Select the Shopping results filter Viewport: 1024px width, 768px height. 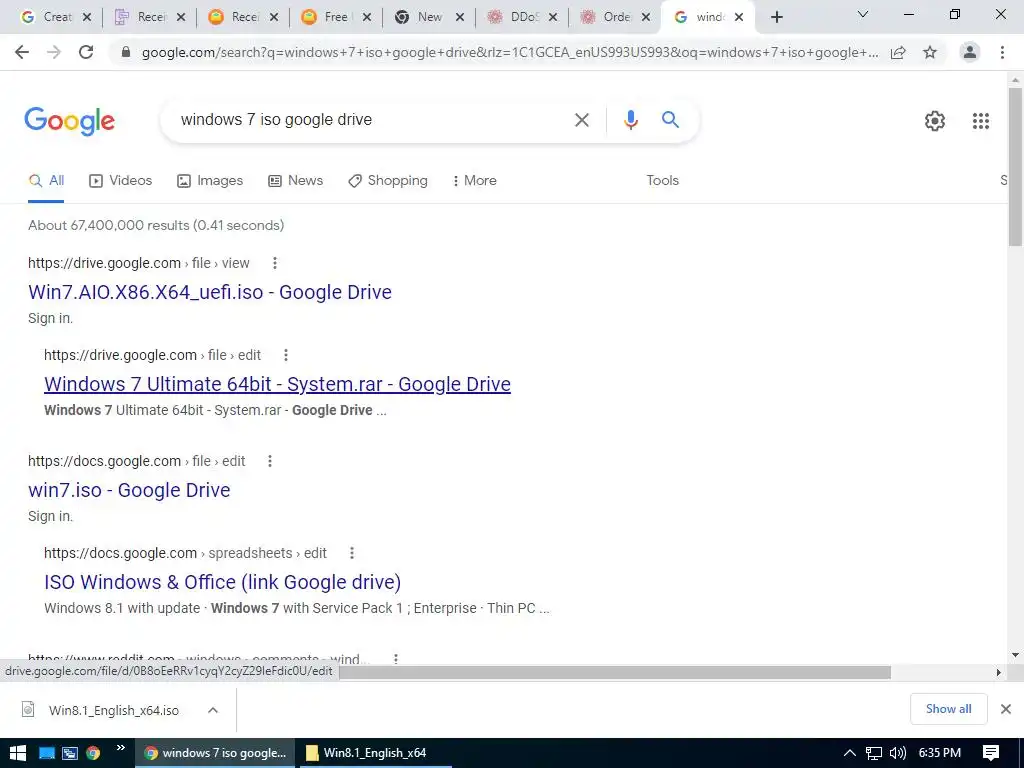pos(388,181)
